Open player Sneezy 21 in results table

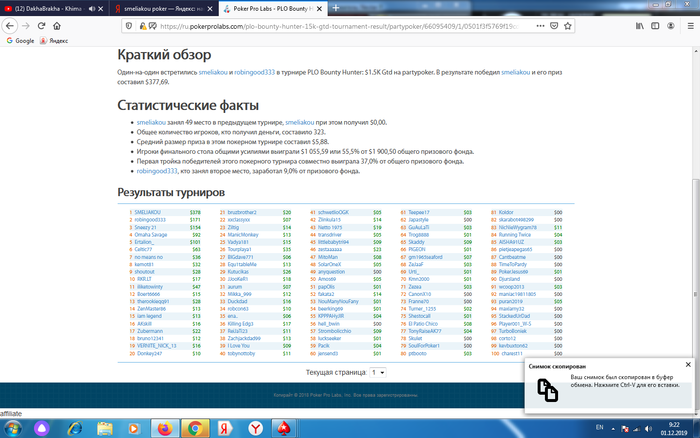click(x=146, y=227)
